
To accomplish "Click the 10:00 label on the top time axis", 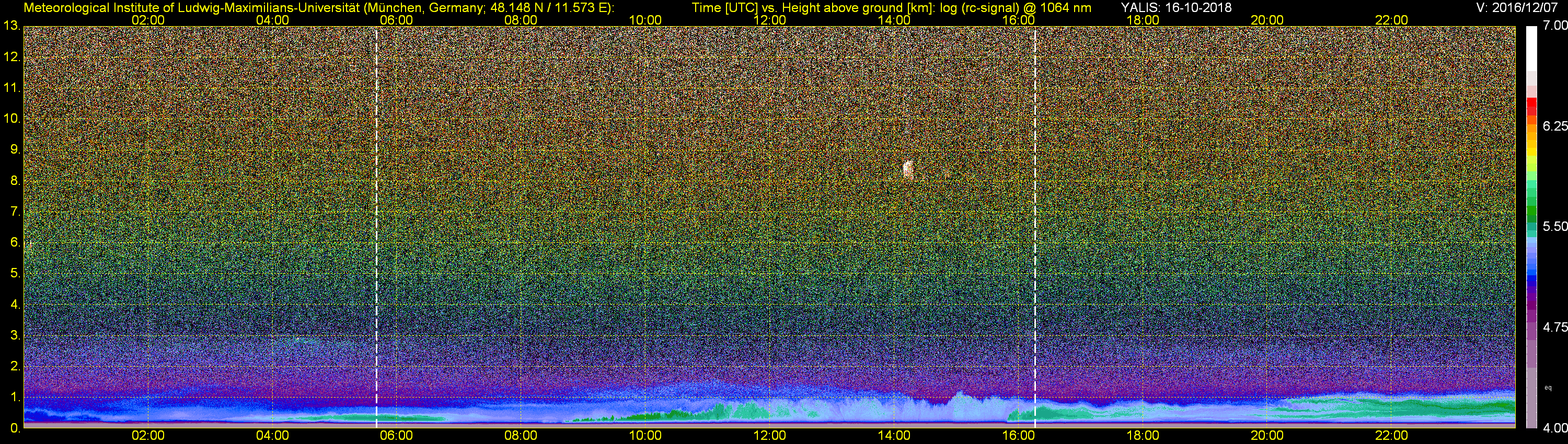I will (x=645, y=20).
